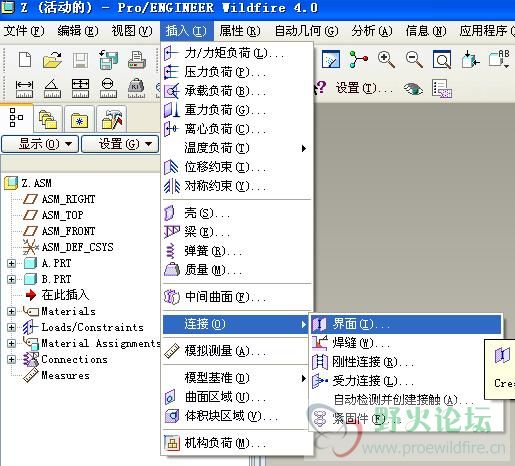Click the Repaint screen icon
Viewport: 515px width, 466px height.
331,60
